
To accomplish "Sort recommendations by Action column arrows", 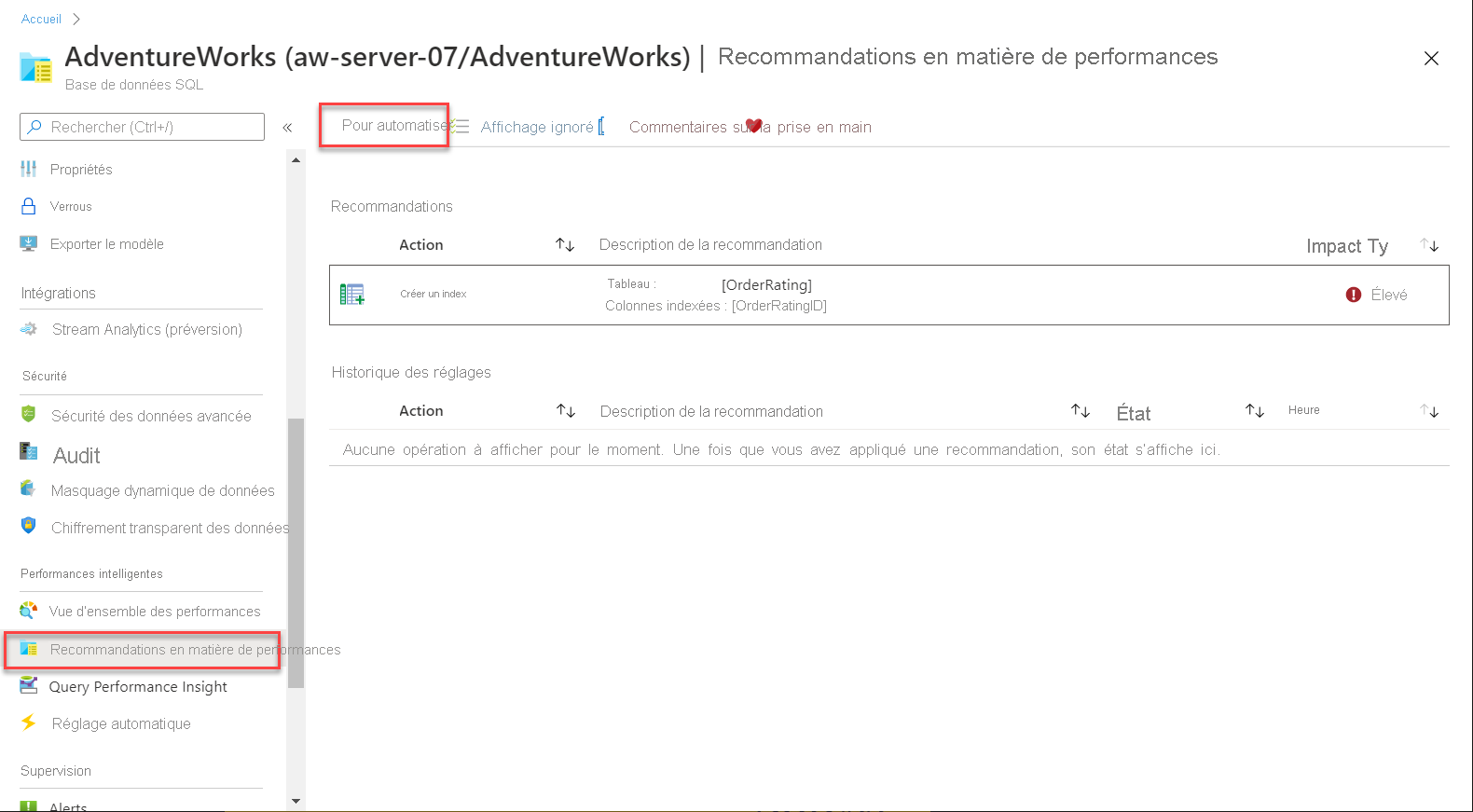I will [x=565, y=244].
